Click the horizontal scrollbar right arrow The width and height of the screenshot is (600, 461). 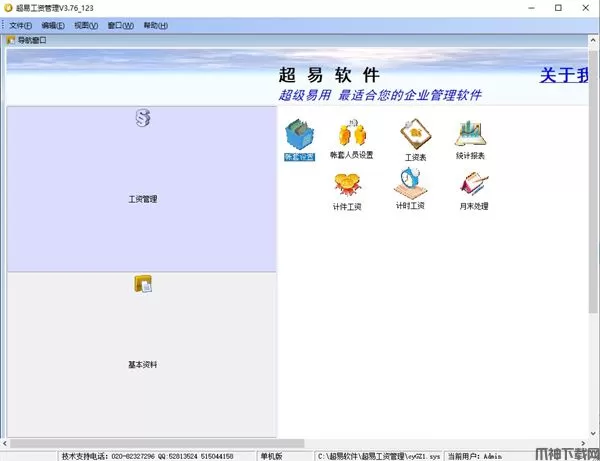[583, 443]
